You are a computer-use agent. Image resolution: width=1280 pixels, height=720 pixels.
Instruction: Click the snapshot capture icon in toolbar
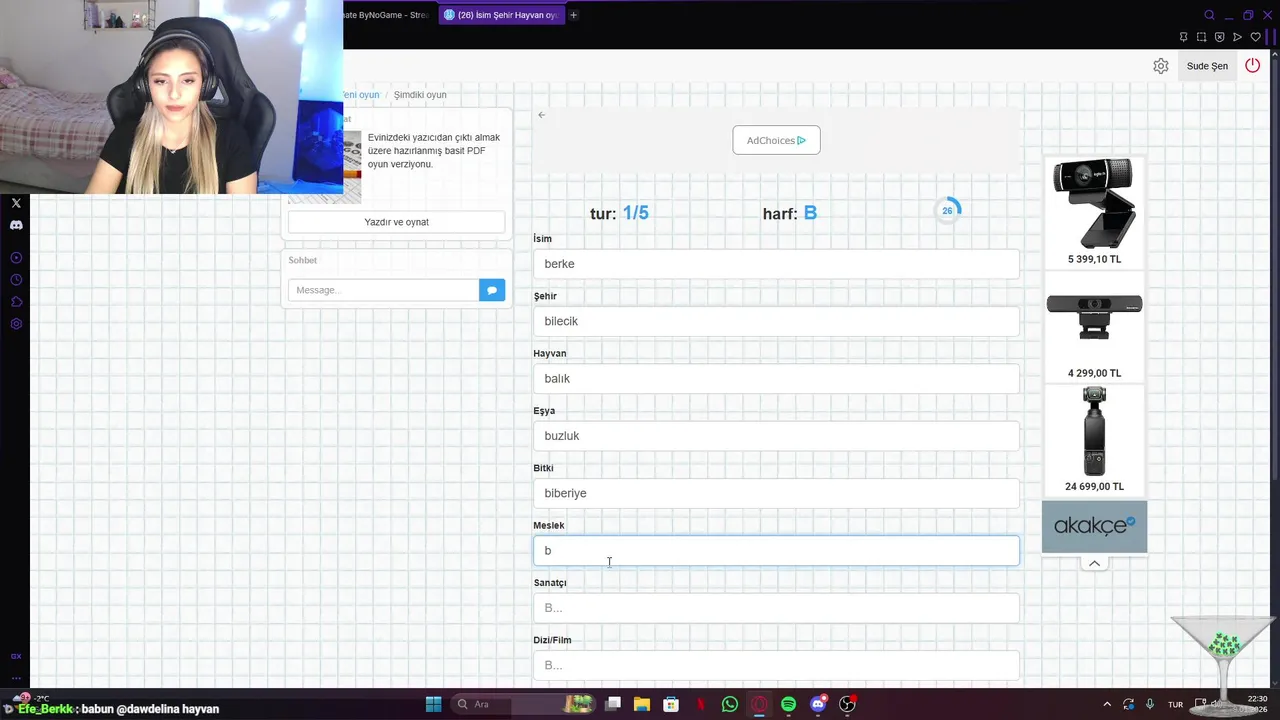1201,37
